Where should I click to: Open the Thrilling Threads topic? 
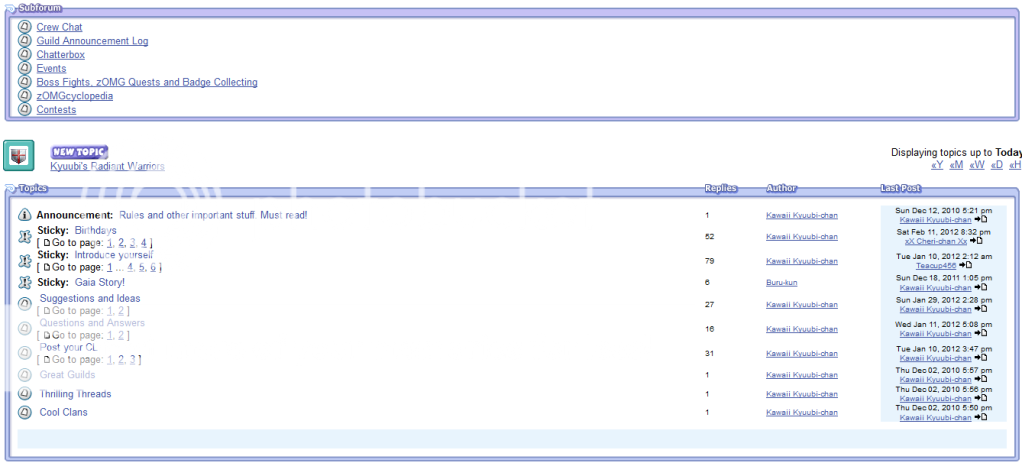click(x=75, y=394)
